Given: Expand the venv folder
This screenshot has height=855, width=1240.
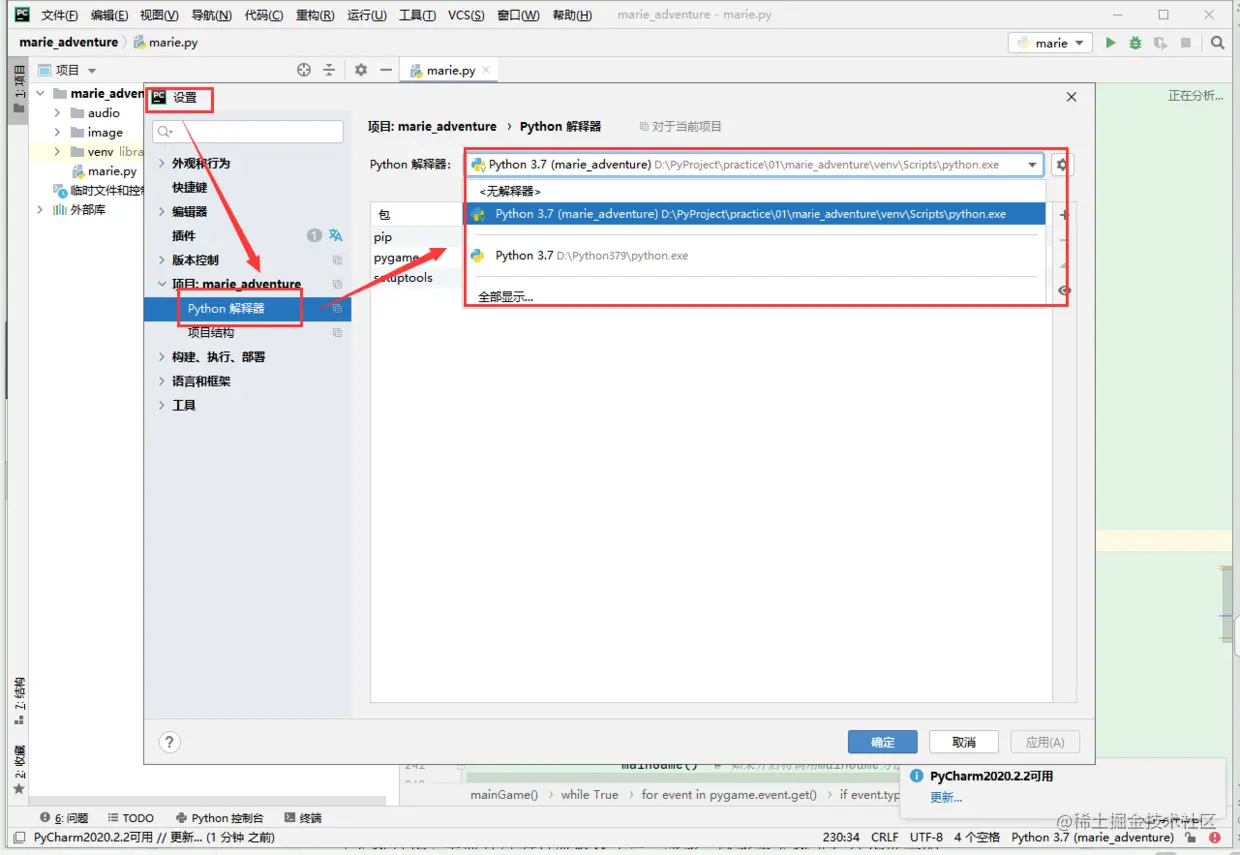Looking at the screenshot, I should [58, 152].
